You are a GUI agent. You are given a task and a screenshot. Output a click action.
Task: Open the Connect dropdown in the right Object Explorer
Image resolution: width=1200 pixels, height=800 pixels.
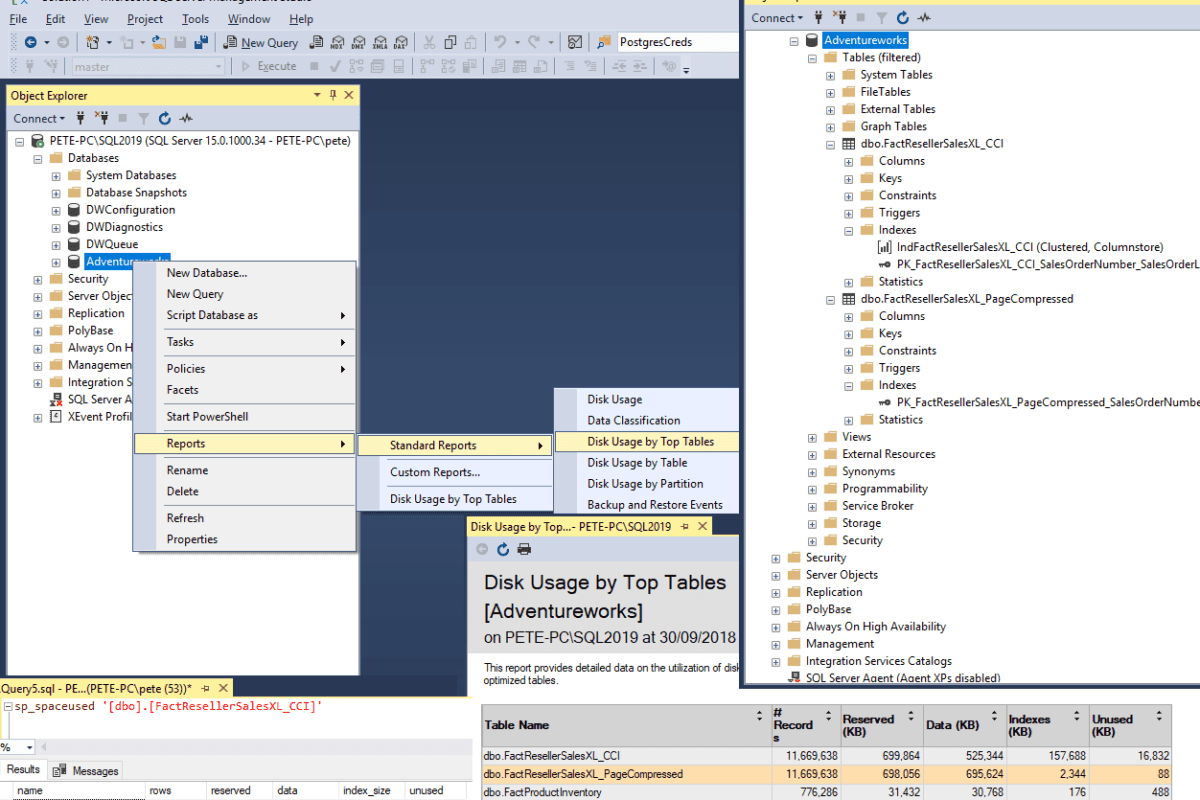click(778, 17)
